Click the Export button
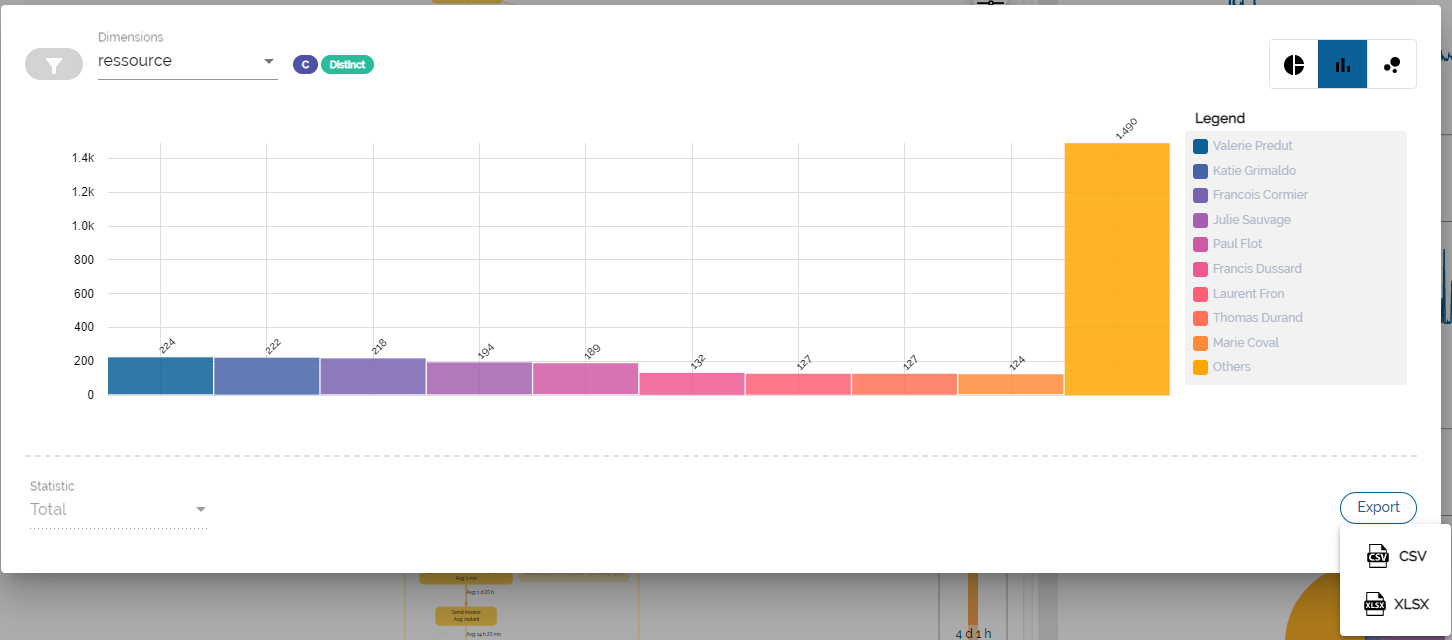 1378,507
